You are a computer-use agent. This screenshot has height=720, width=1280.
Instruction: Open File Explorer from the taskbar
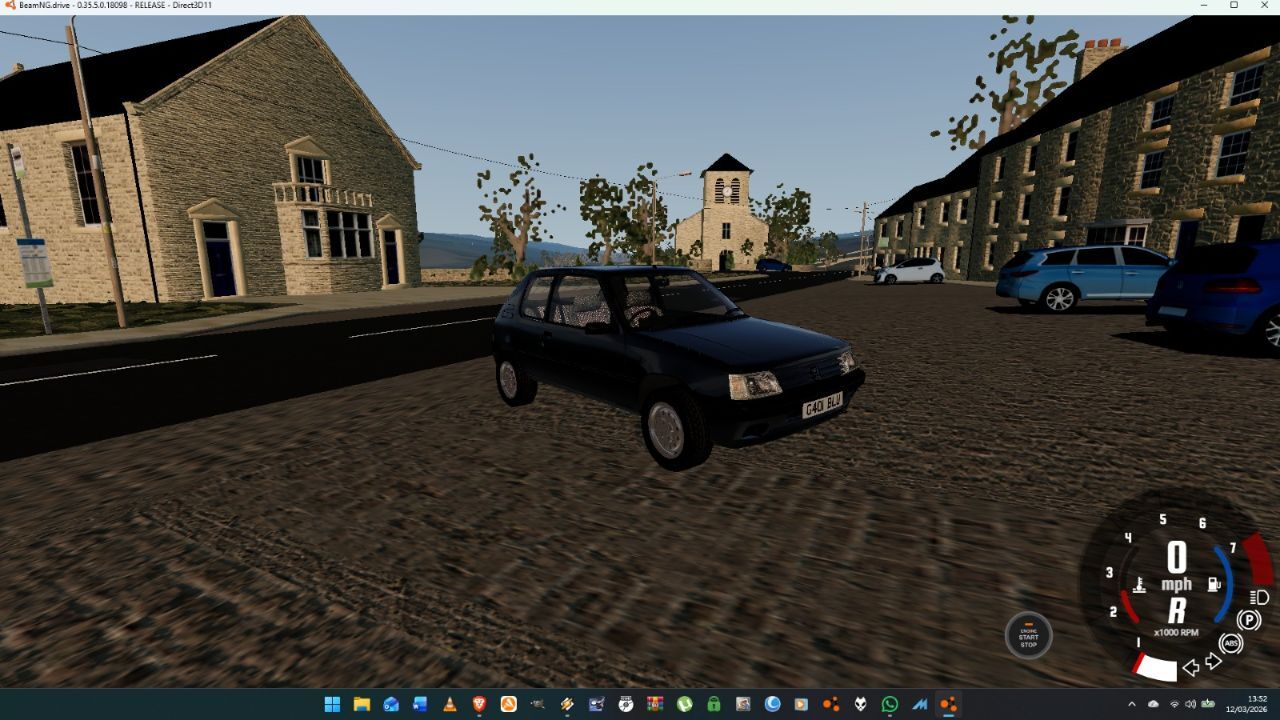[361, 704]
